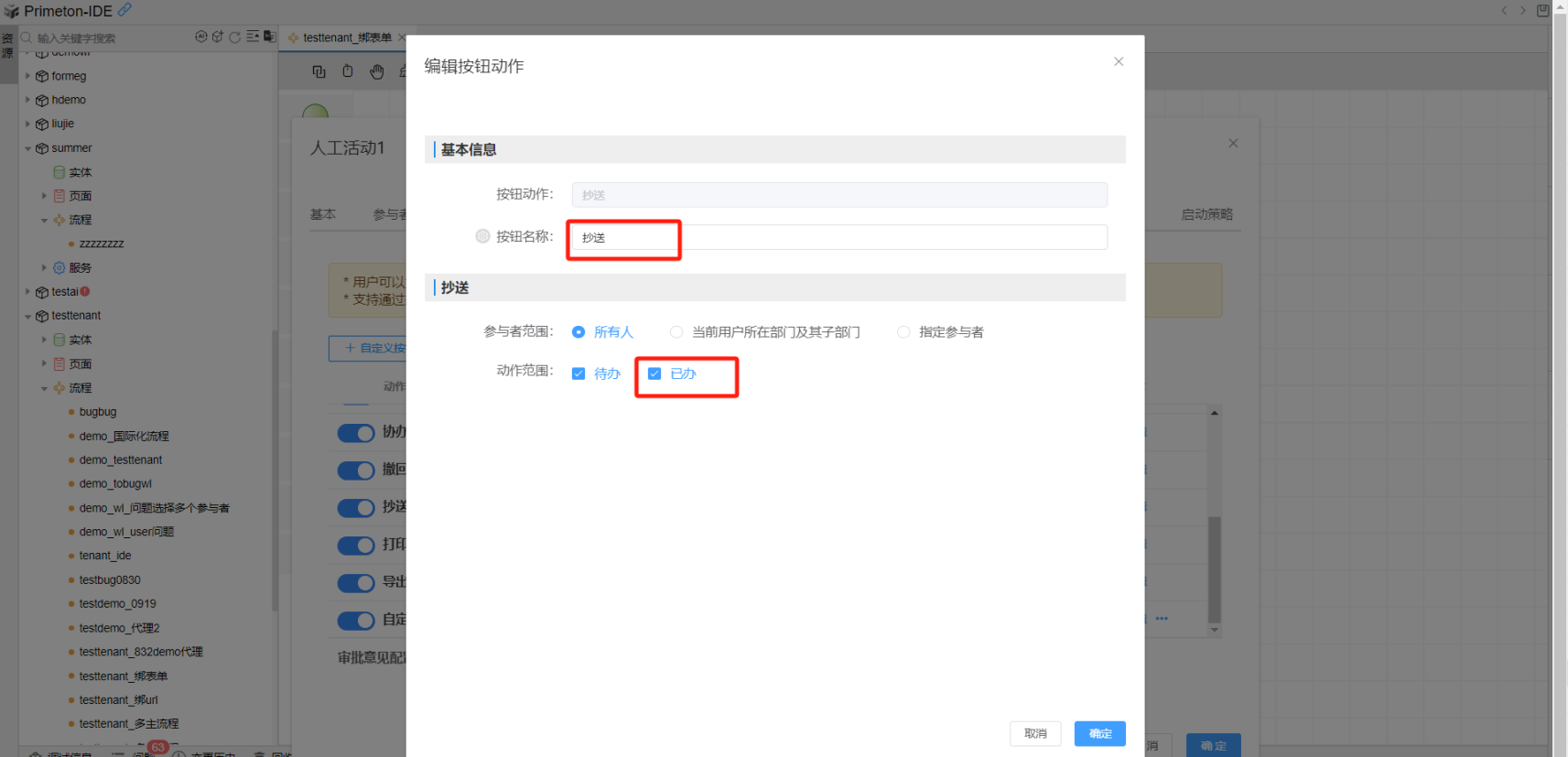1568x757 pixels.
Task: Choose 当前用户所在部门及其子部门 radio option
Action: pos(676,332)
